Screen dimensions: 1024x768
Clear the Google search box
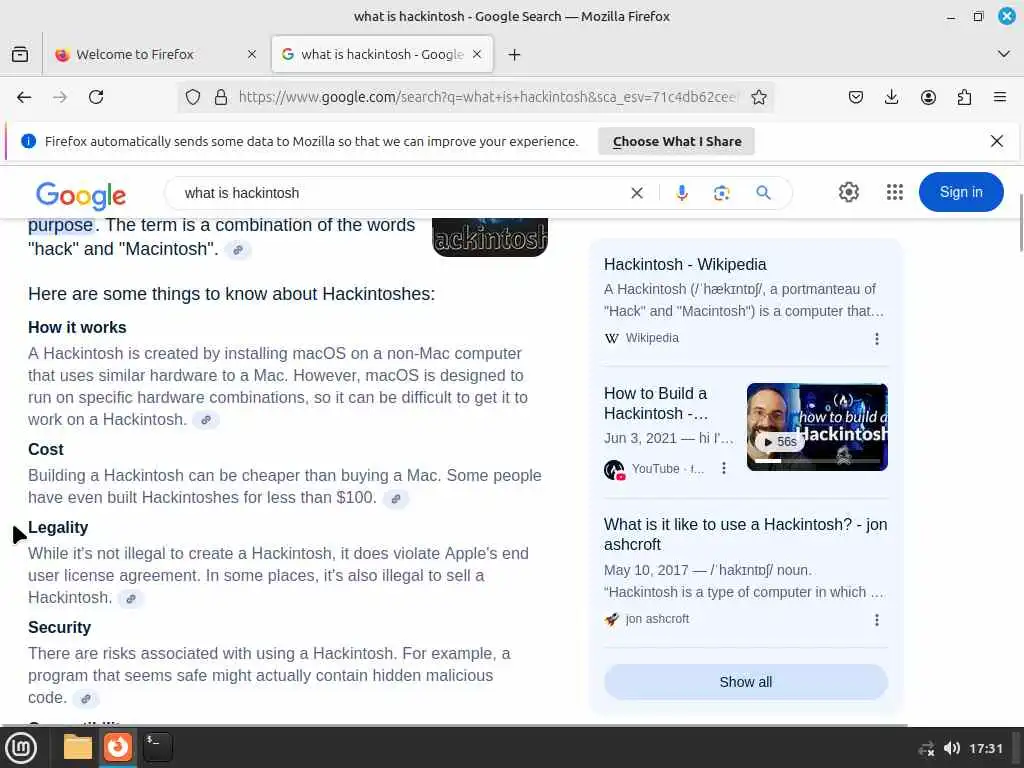637,193
